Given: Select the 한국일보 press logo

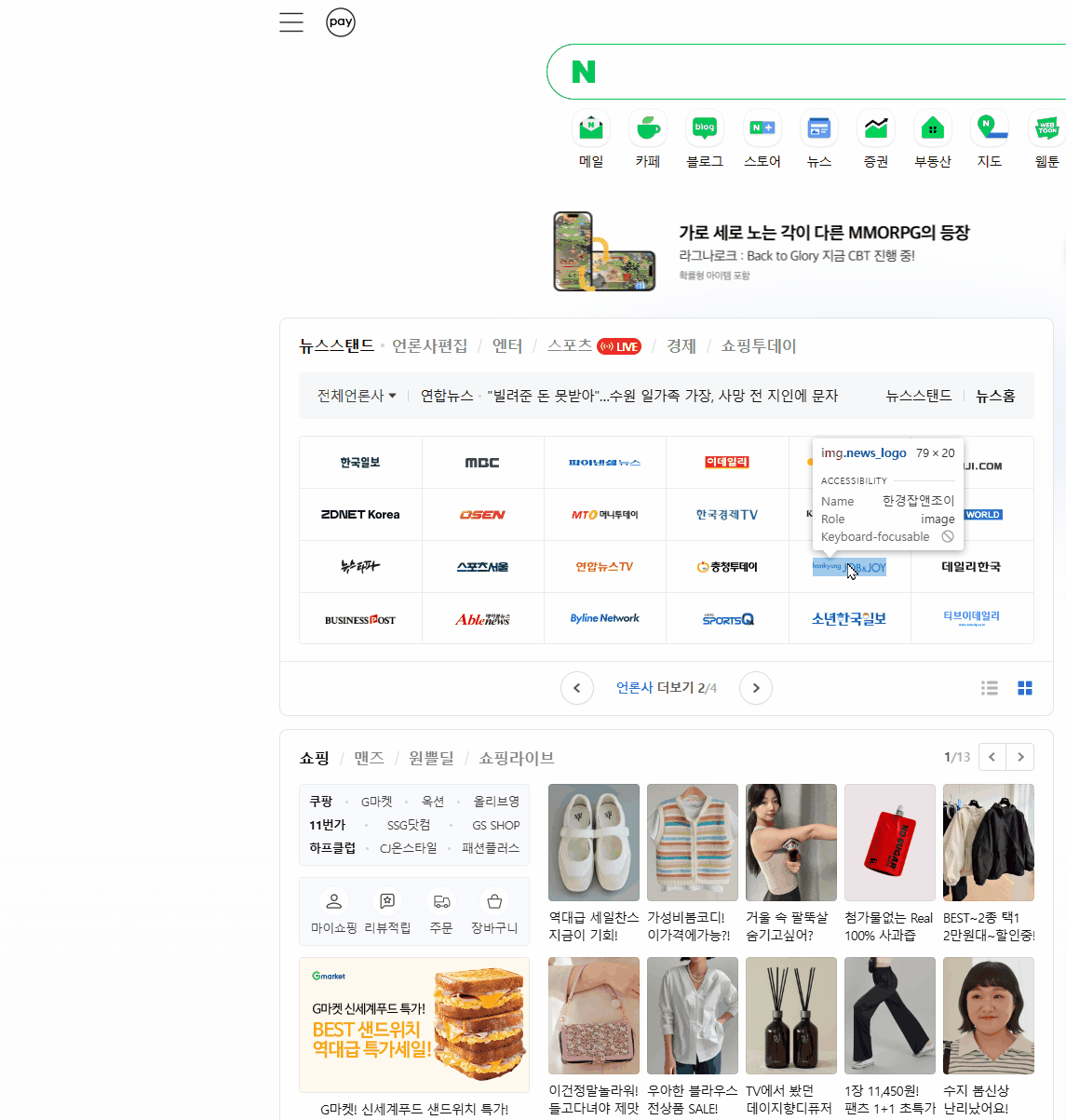Looking at the screenshot, I should click(360, 463).
